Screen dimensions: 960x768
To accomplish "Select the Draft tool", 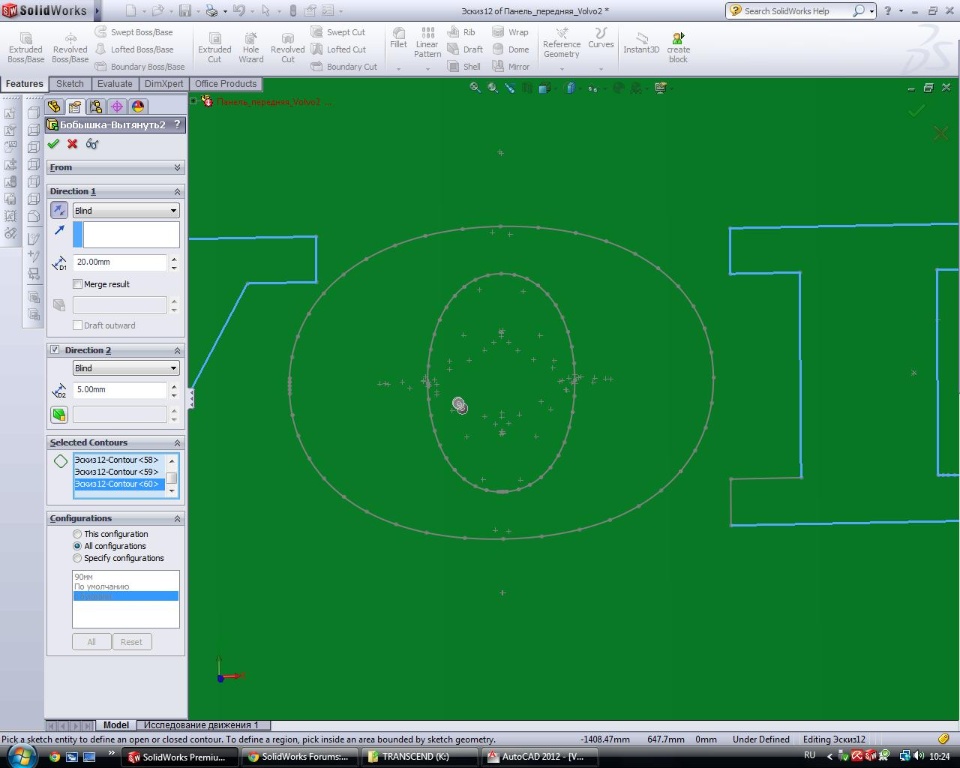I will click(x=465, y=49).
